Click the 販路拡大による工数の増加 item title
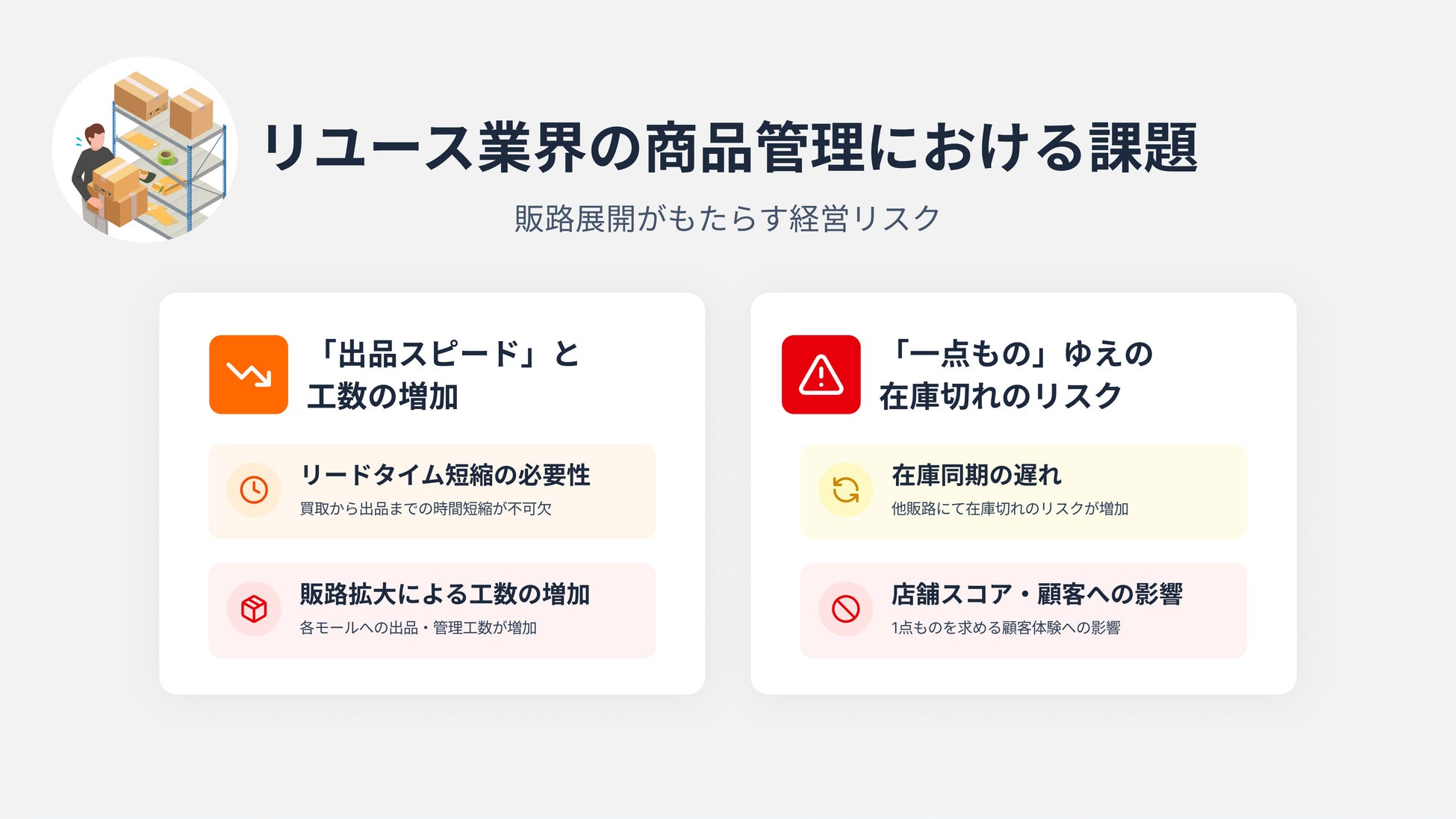 (445, 594)
